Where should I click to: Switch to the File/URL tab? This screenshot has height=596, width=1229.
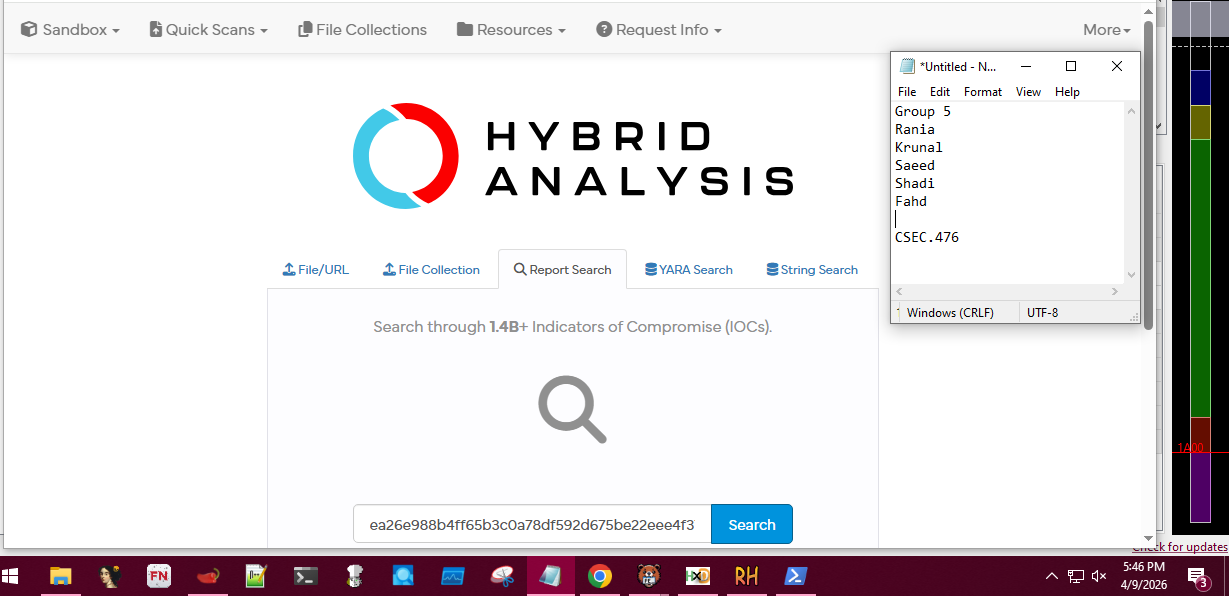316,270
